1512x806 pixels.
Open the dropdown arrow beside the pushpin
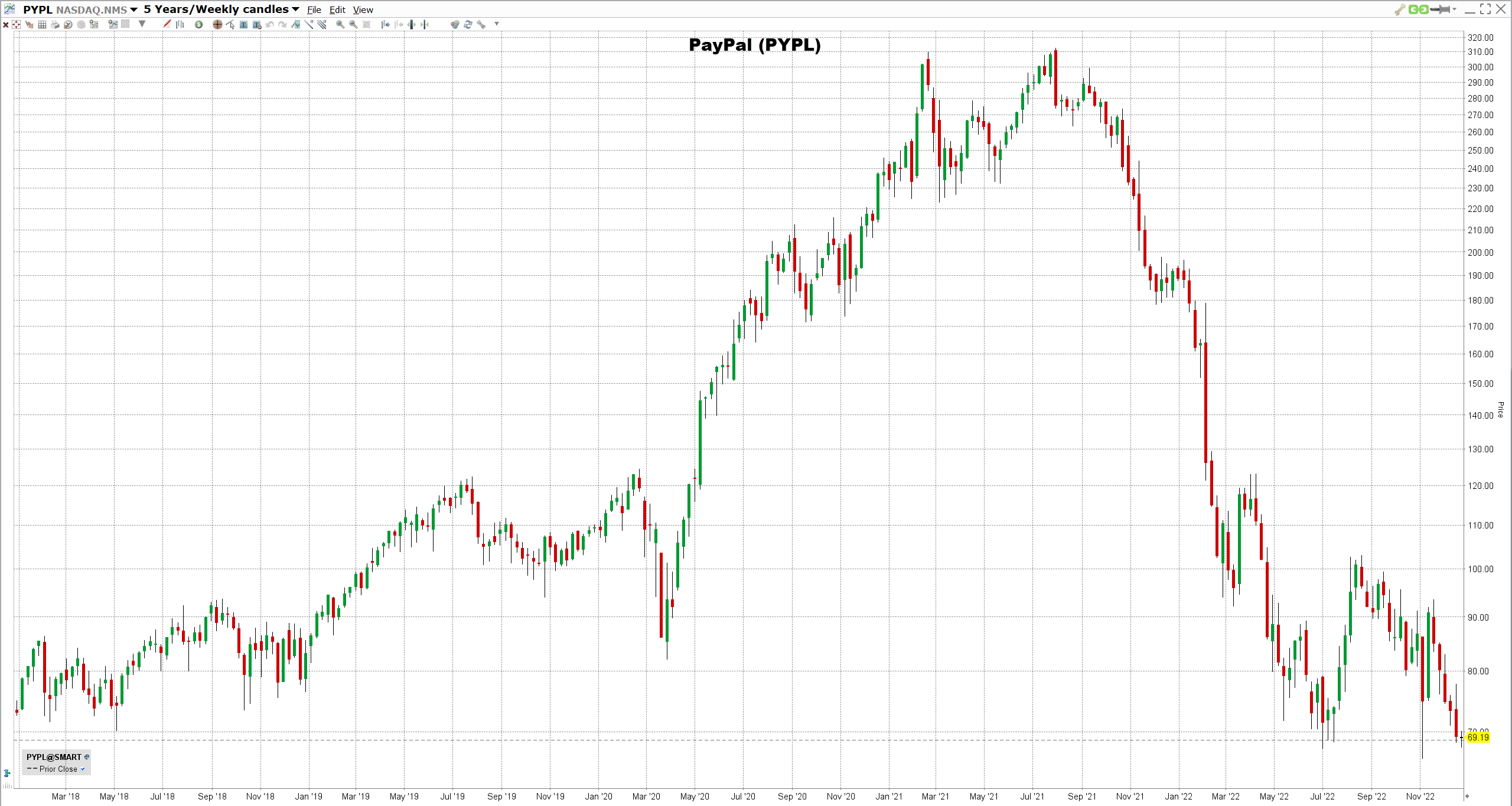(x=1454, y=9)
